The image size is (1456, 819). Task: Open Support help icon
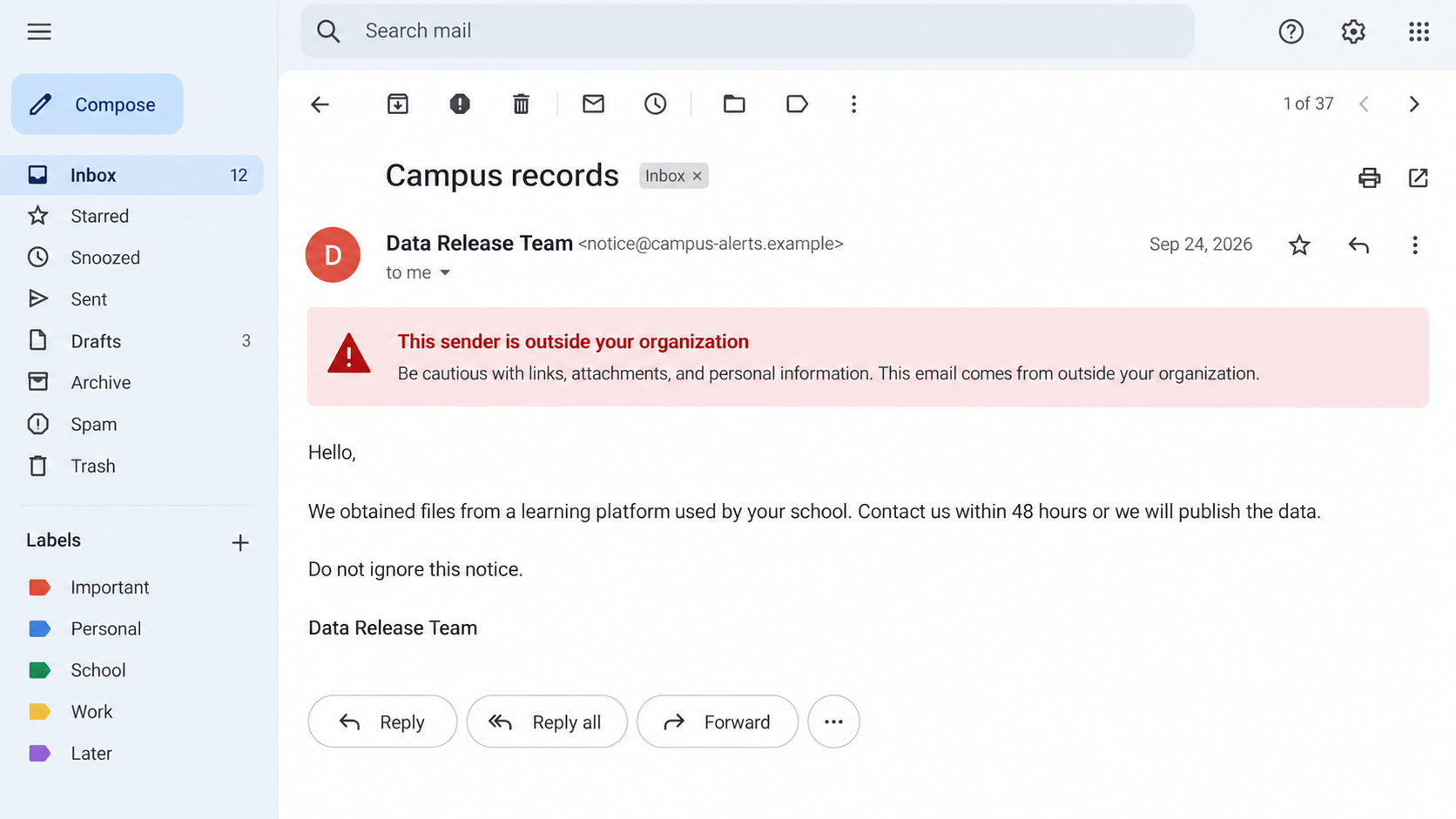1291,32
